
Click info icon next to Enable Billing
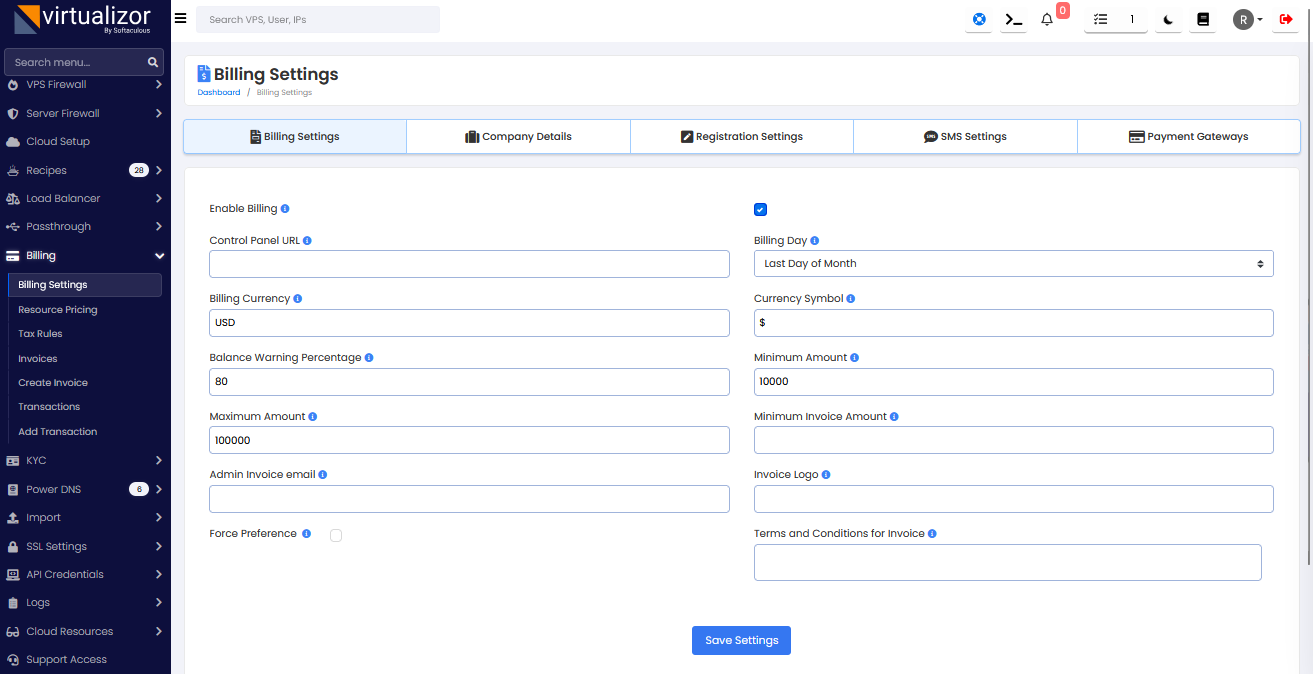pyautogui.click(x=285, y=209)
